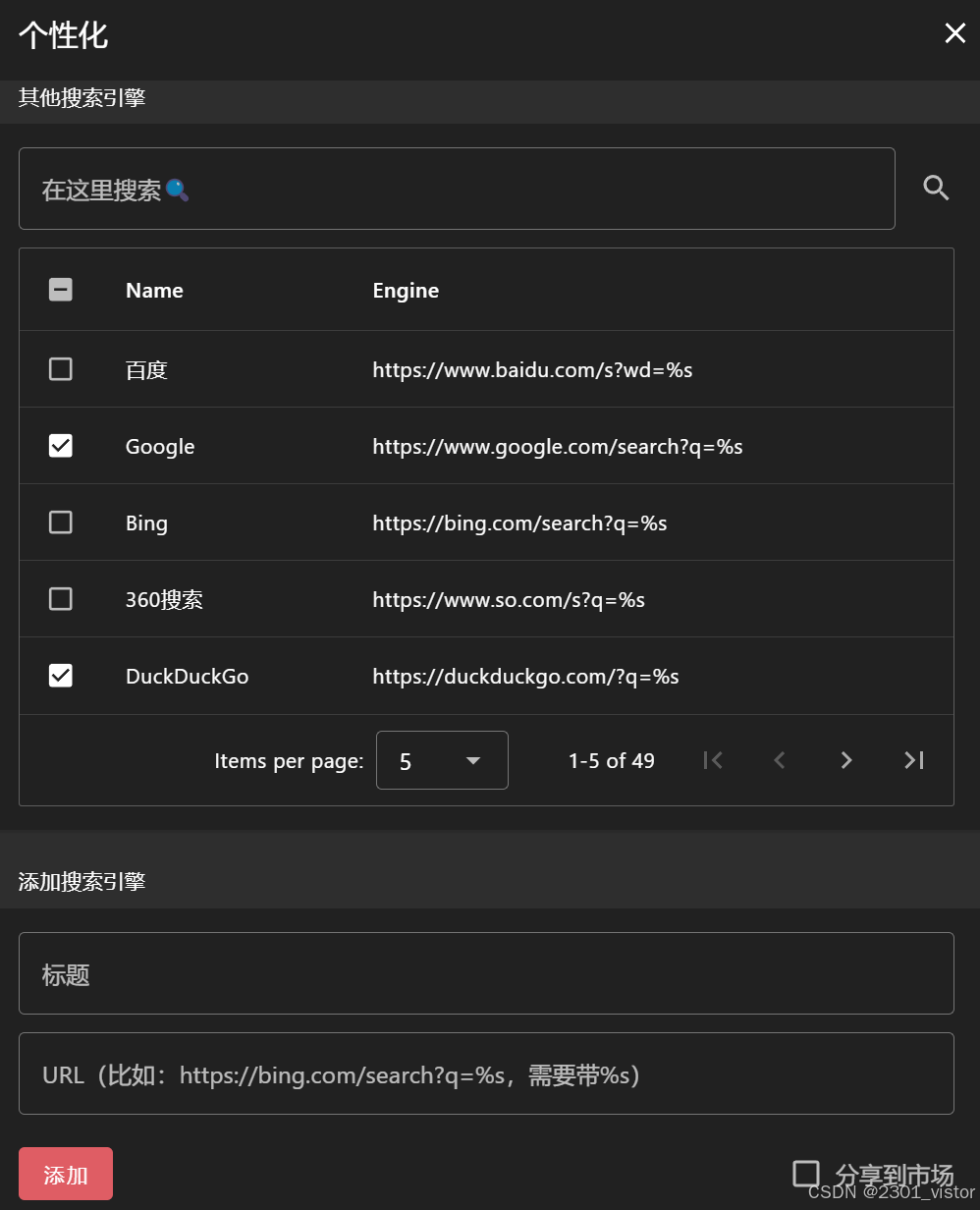Click the so.com engine URL
Screen dimensions: 980x1210
pos(509,600)
